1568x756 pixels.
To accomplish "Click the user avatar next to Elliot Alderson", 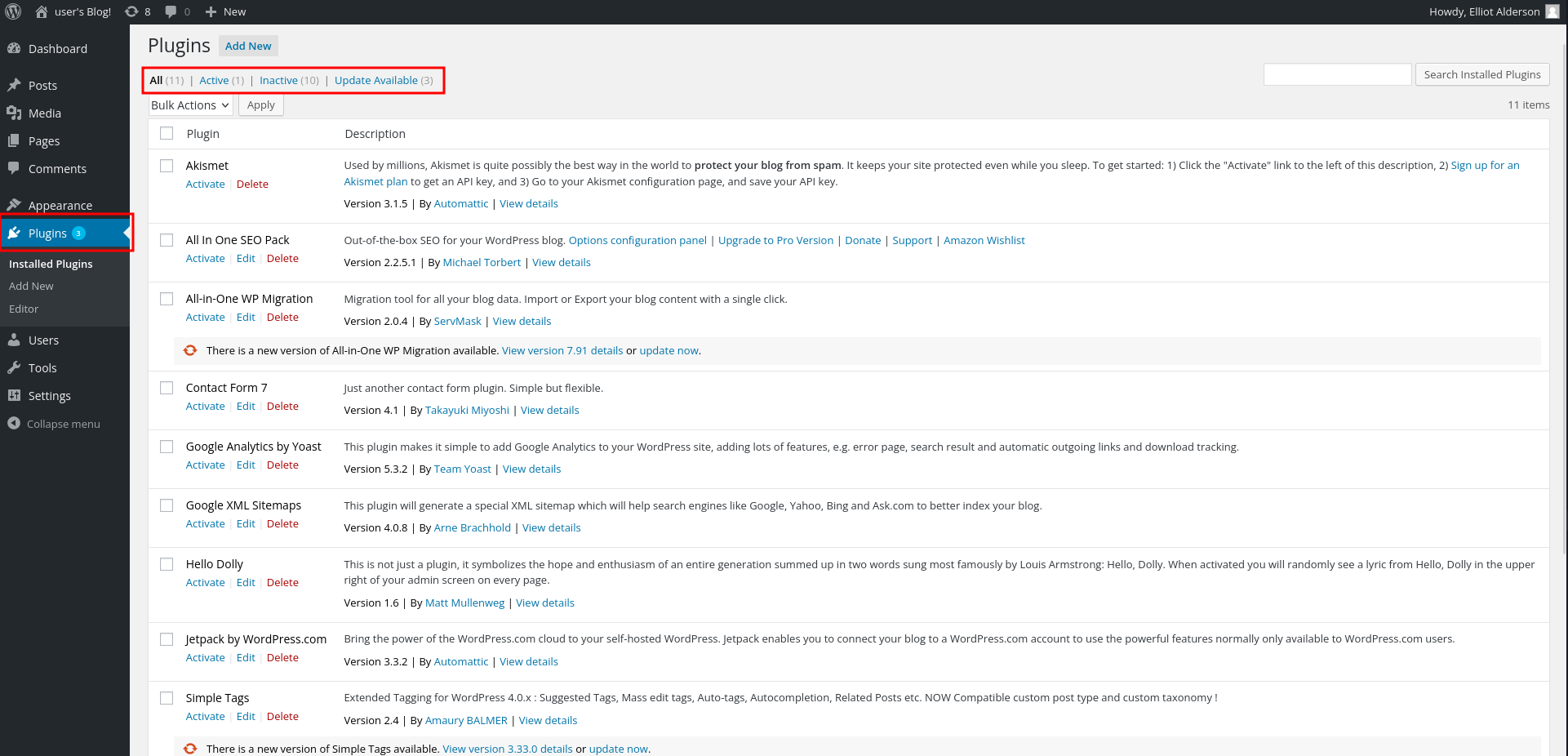I will tap(1552, 11).
